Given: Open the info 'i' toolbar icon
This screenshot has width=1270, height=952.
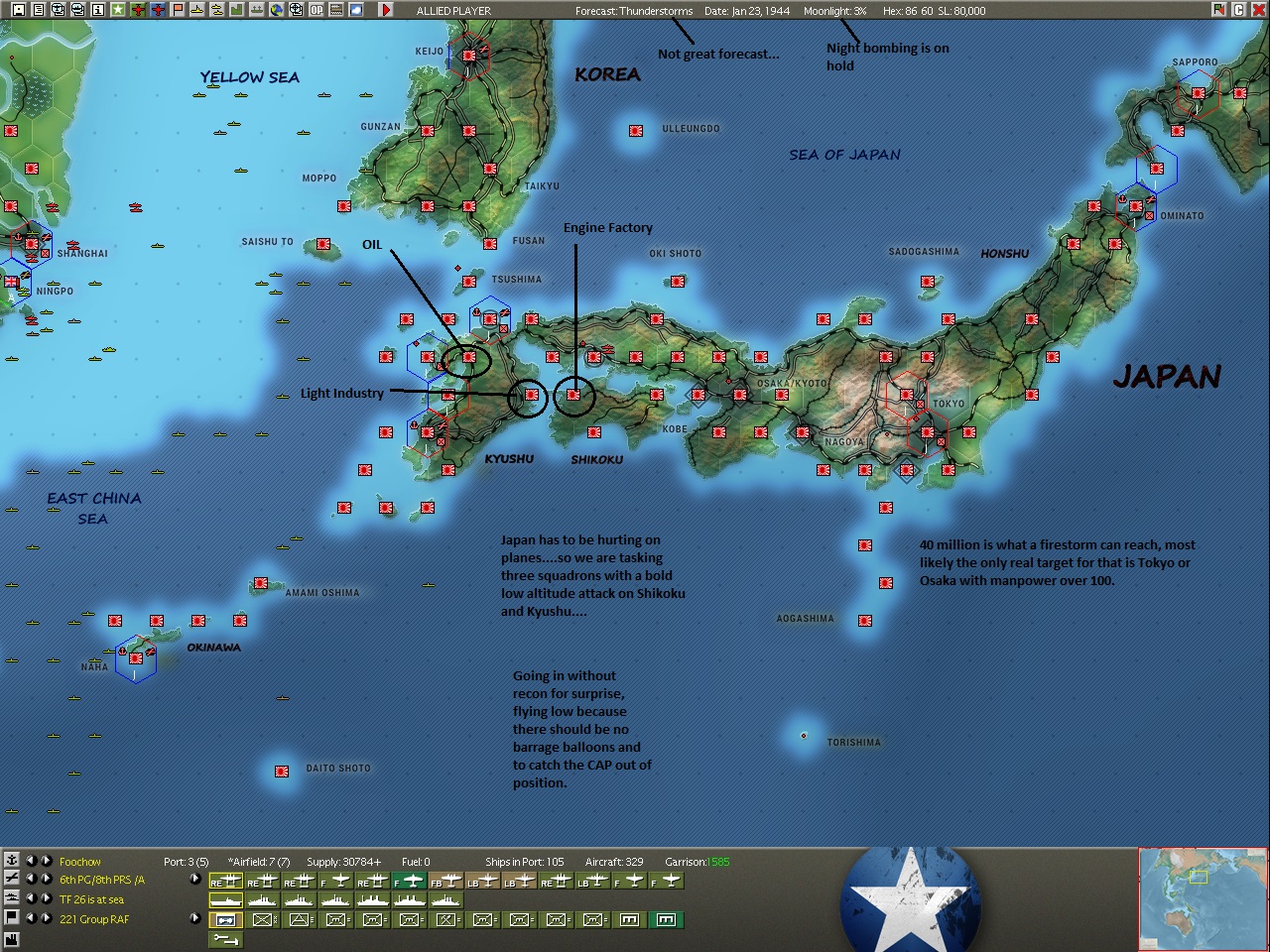Looking at the screenshot, I should pyautogui.click(x=97, y=10).
